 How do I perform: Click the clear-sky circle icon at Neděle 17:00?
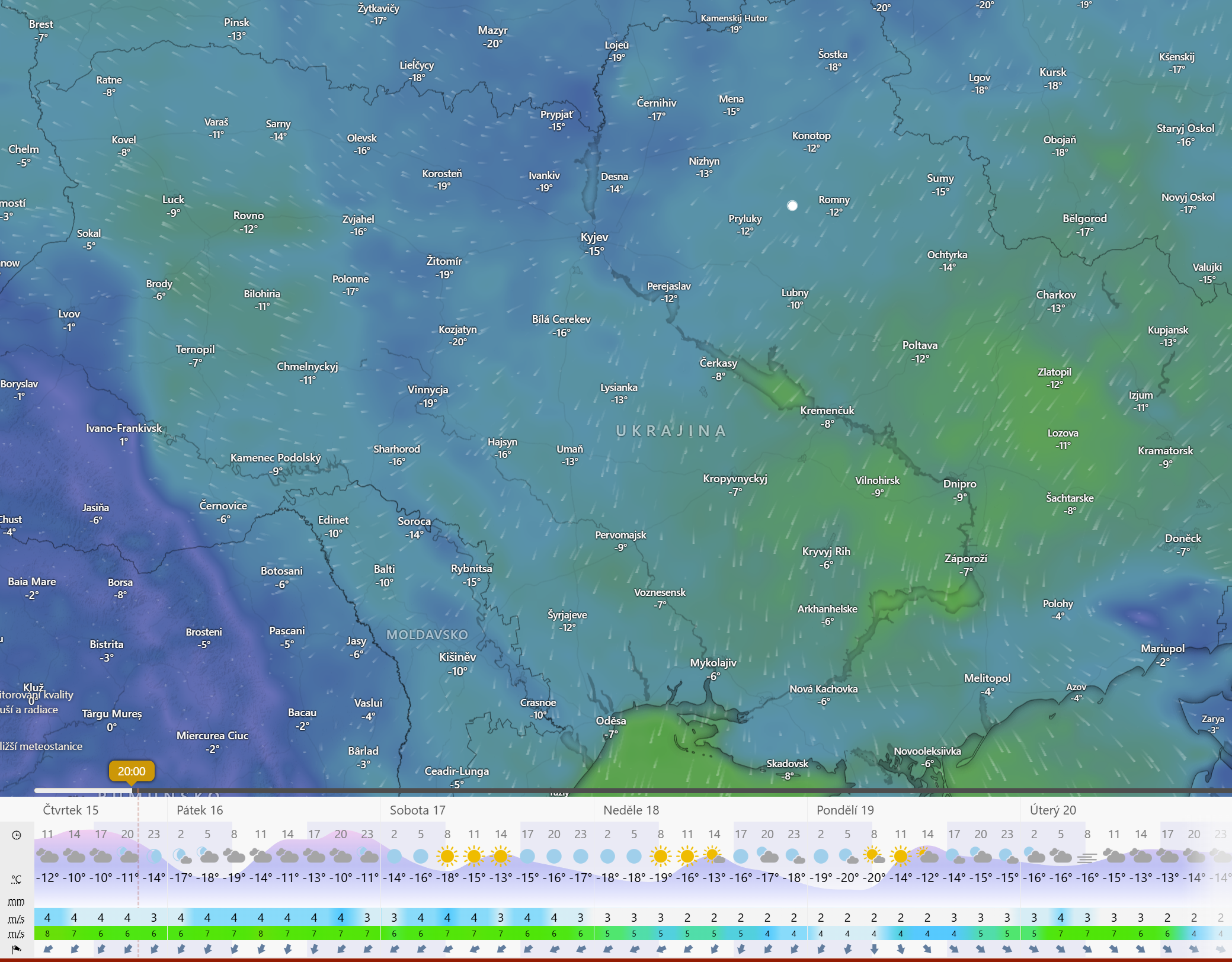pos(741,856)
